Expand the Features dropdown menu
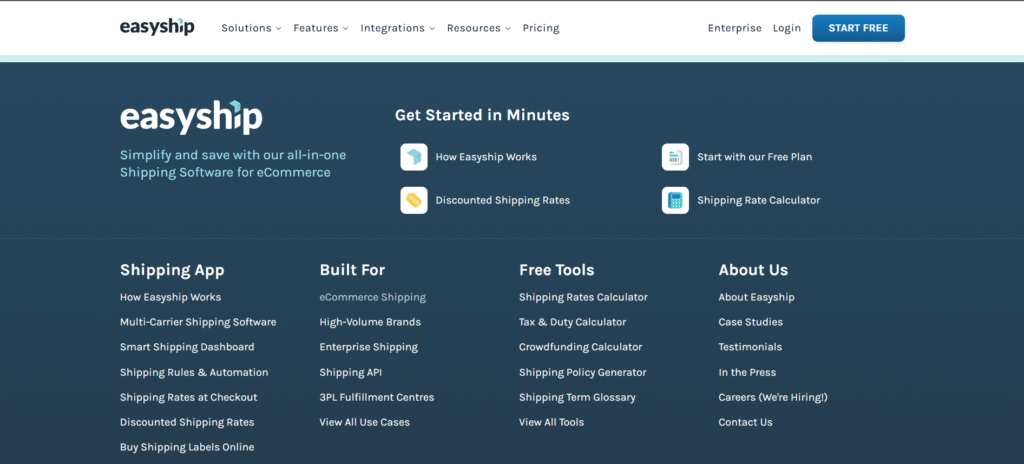Viewport: 1024px width, 464px height. click(321, 28)
